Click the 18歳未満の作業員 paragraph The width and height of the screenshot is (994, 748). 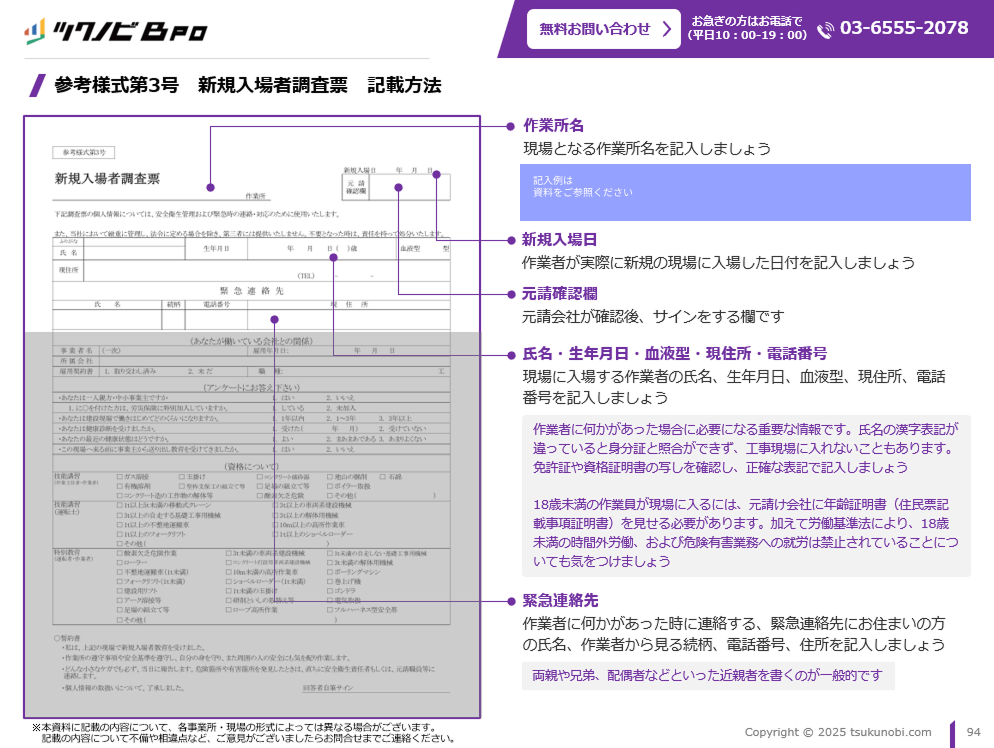coord(746,532)
